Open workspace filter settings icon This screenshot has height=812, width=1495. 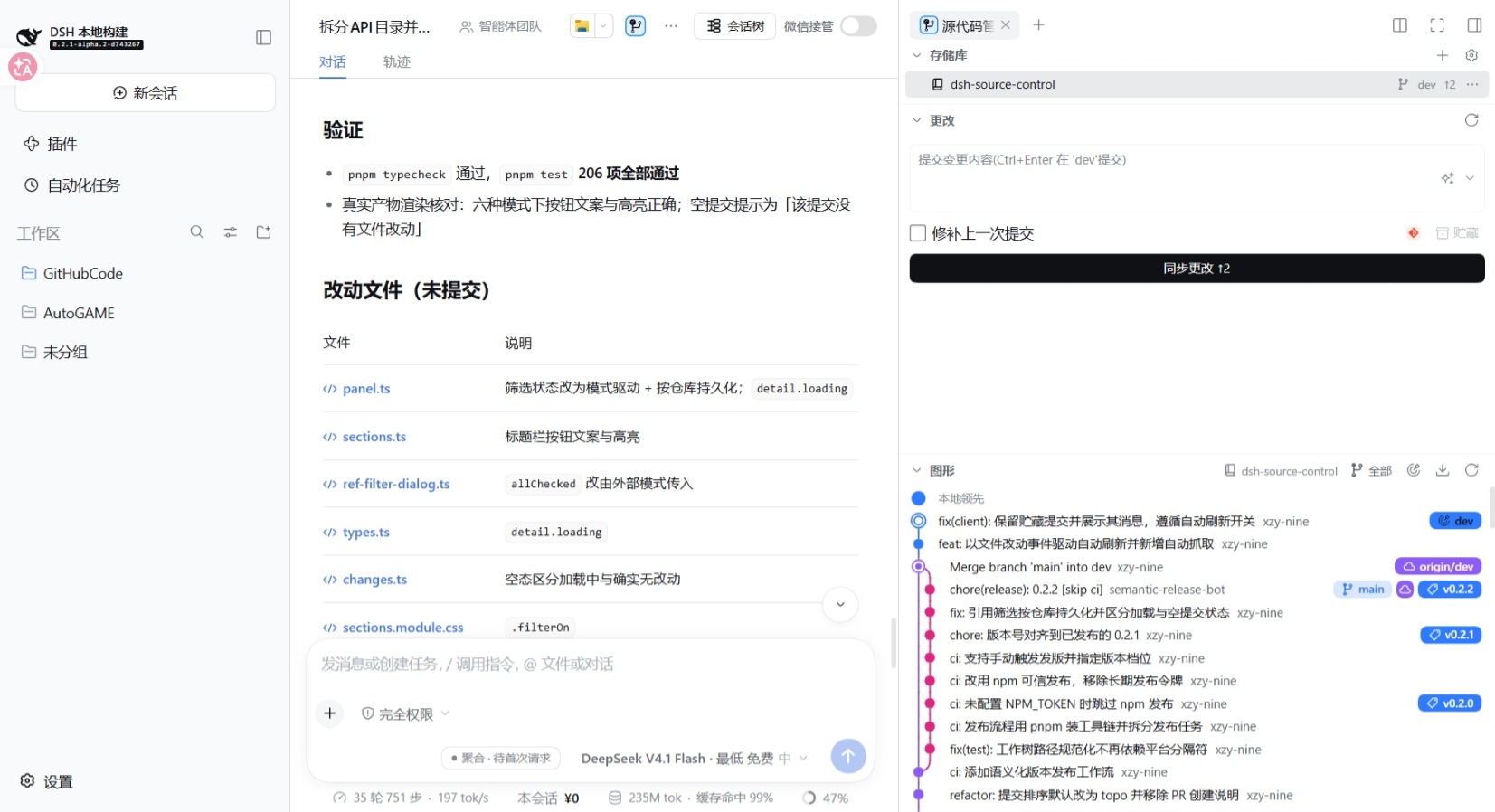coord(231,232)
